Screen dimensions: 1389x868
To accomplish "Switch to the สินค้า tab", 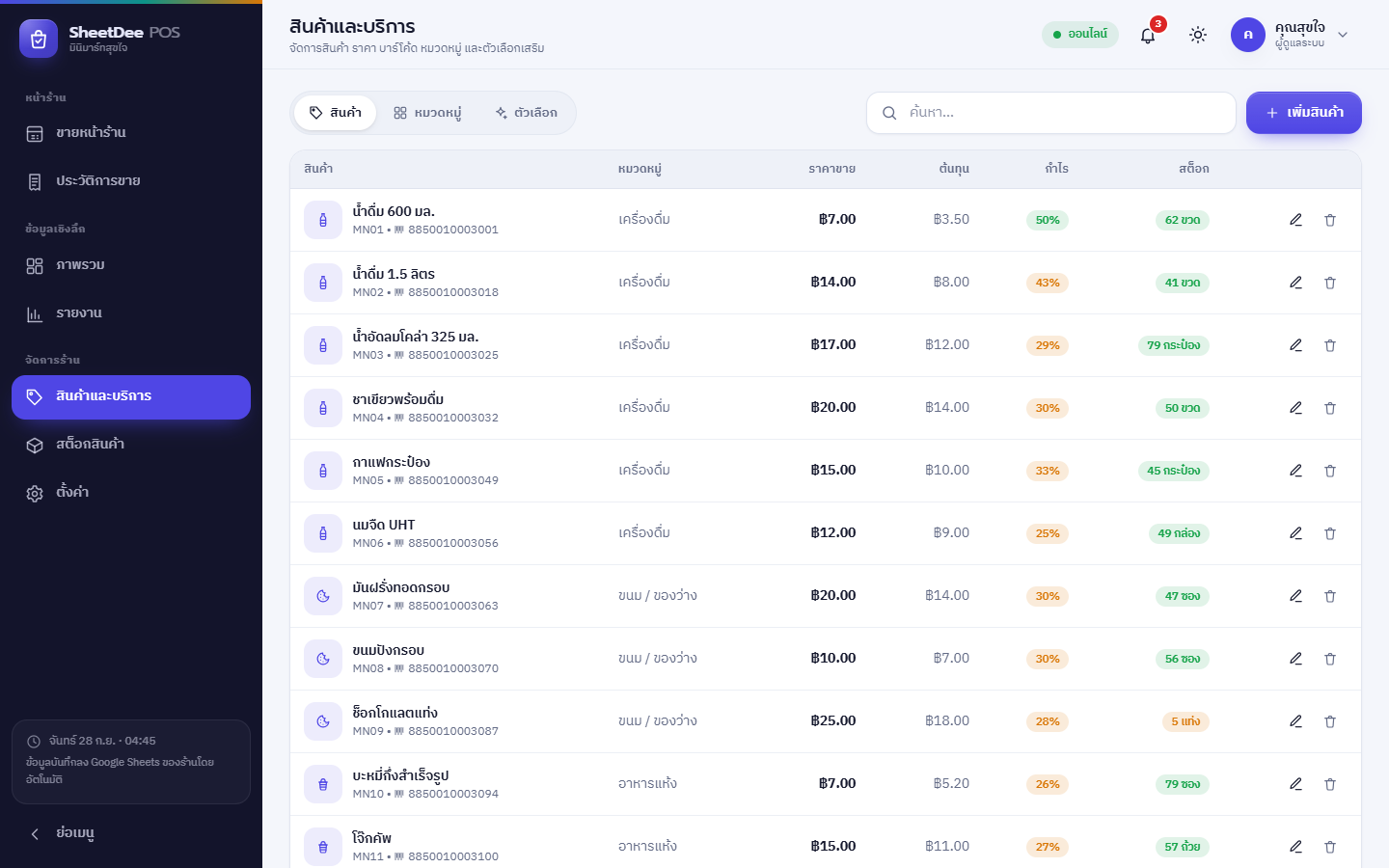I will (335, 113).
